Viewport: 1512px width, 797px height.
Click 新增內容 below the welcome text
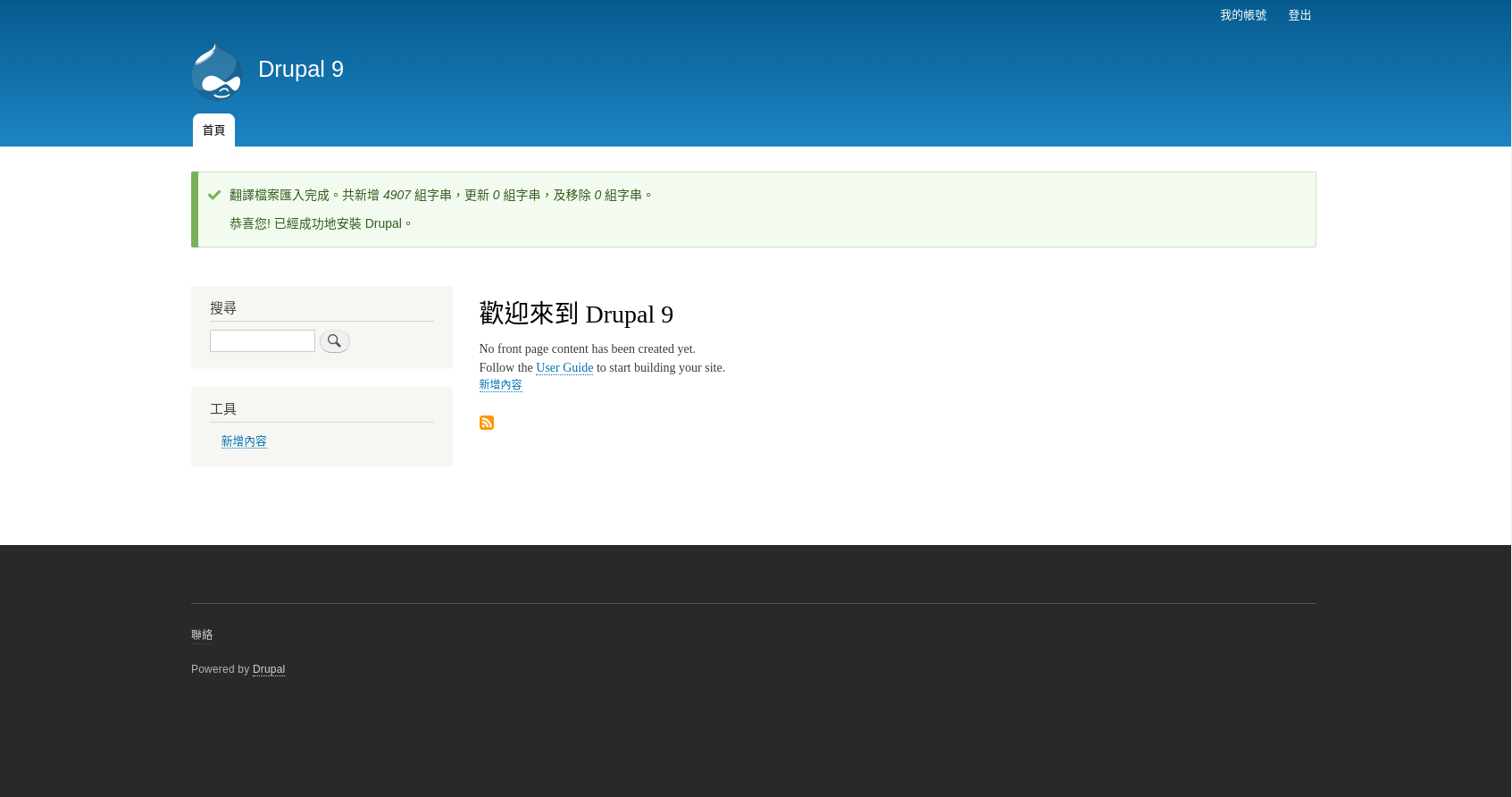pyautogui.click(x=500, y=385)
